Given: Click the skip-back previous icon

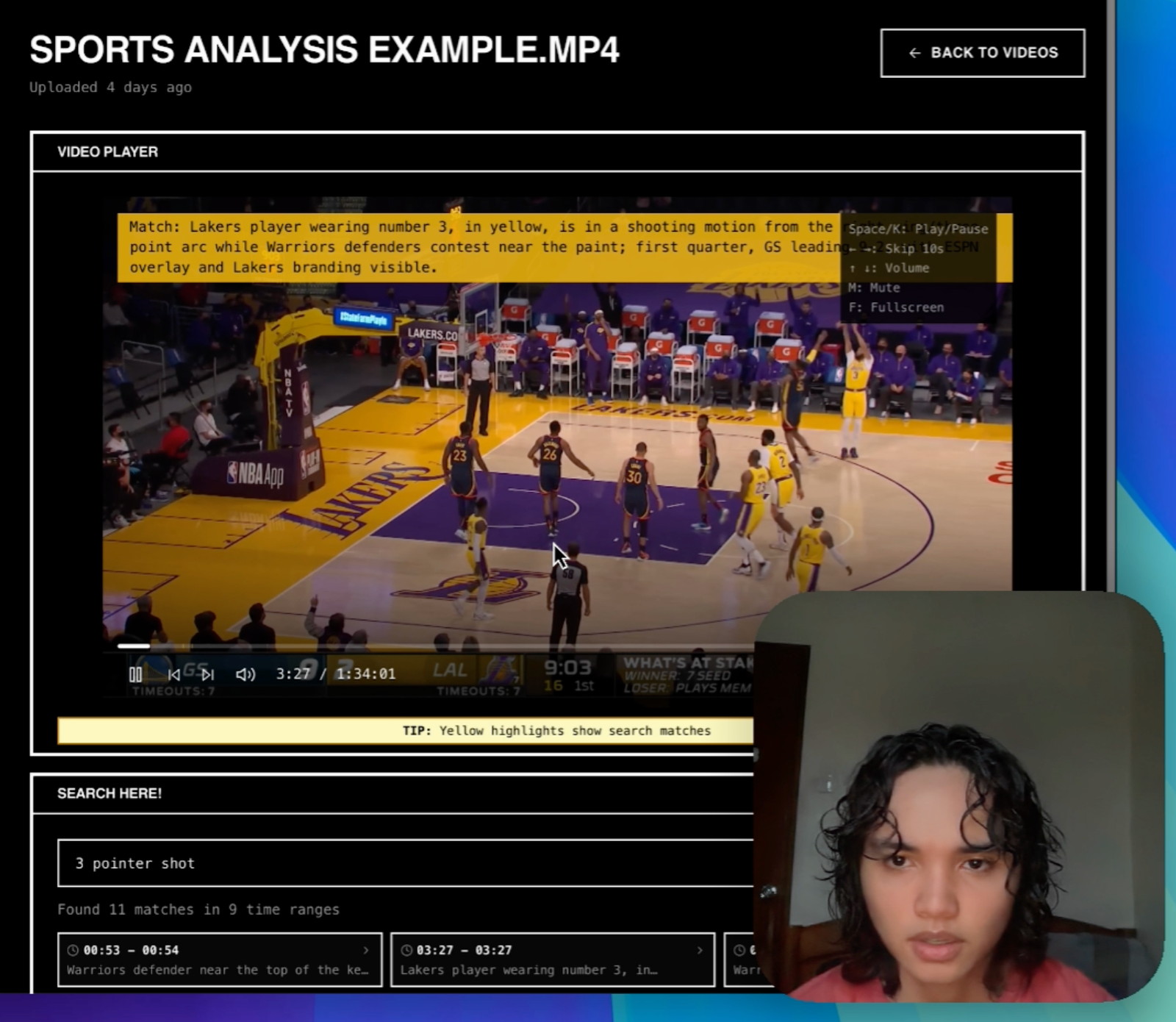Looking at the screenshot, I should (x=173, y=674).
